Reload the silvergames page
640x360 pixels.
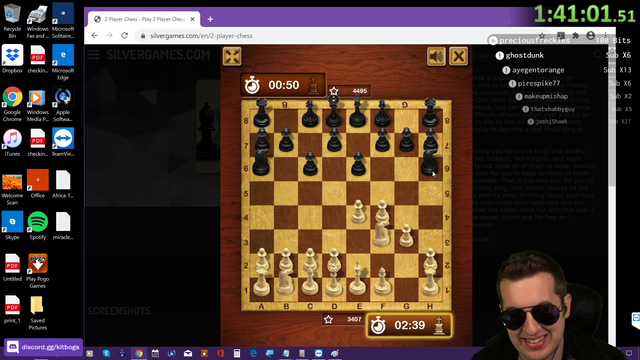click(124, 36)
